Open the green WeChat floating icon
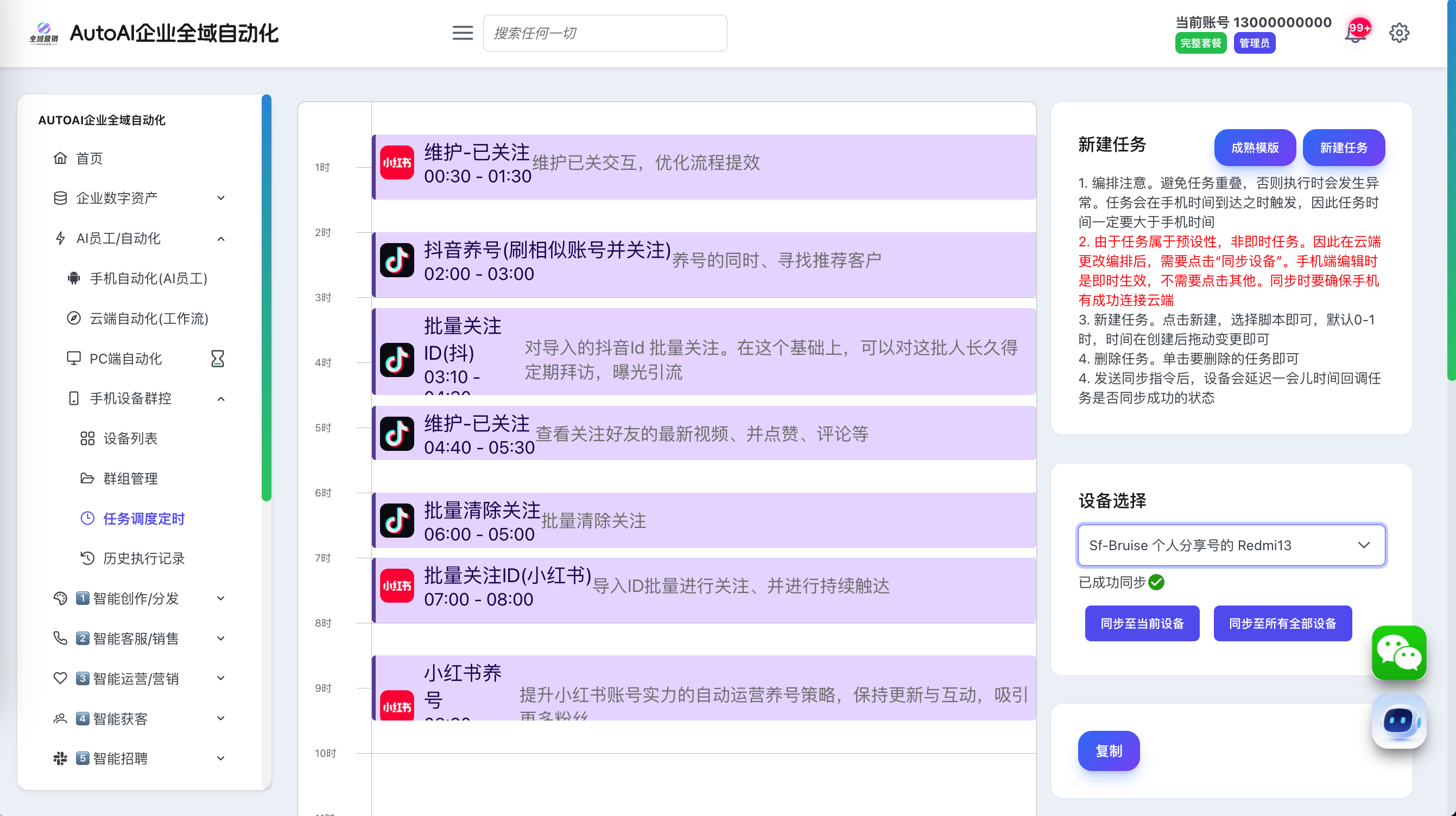 [1398, 653]
